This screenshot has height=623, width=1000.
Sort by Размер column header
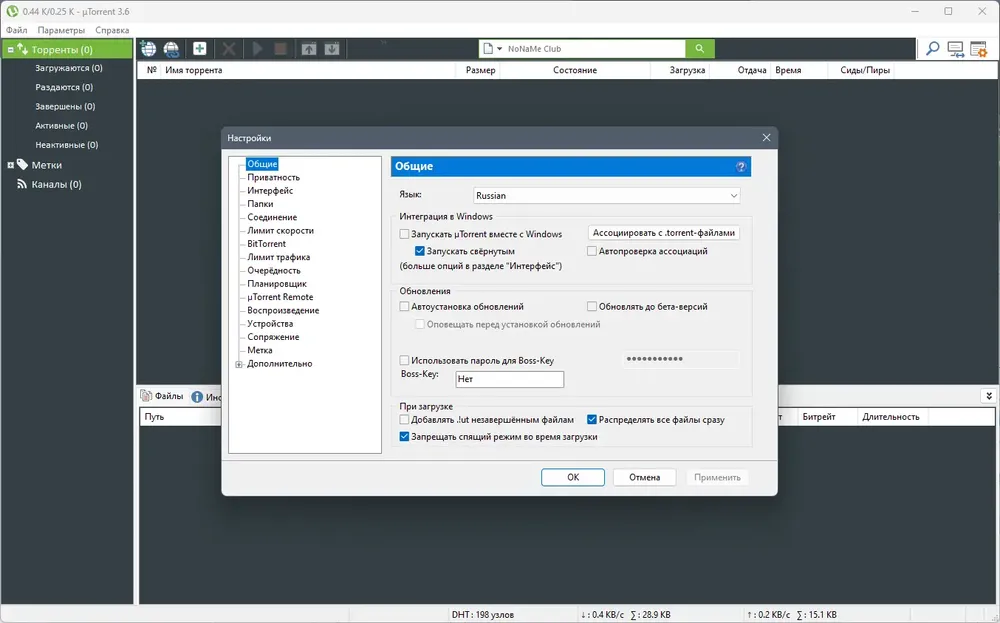[480, 70]
